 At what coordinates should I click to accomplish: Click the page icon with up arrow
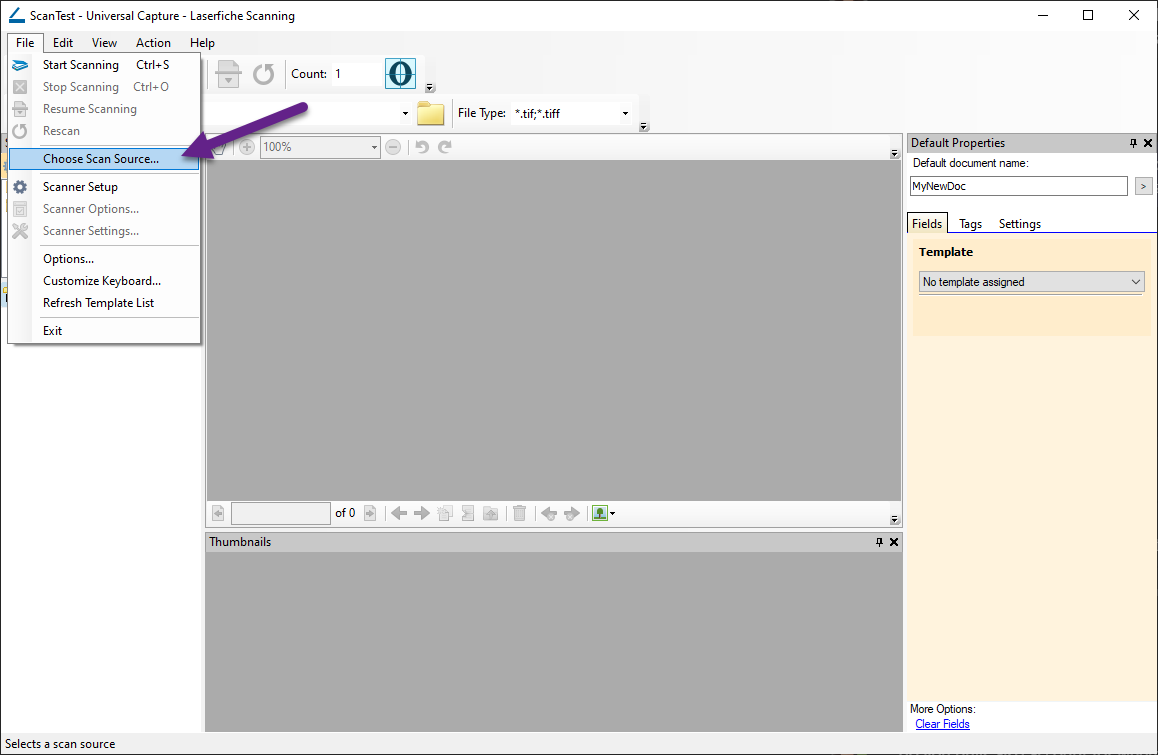(490, 513)
